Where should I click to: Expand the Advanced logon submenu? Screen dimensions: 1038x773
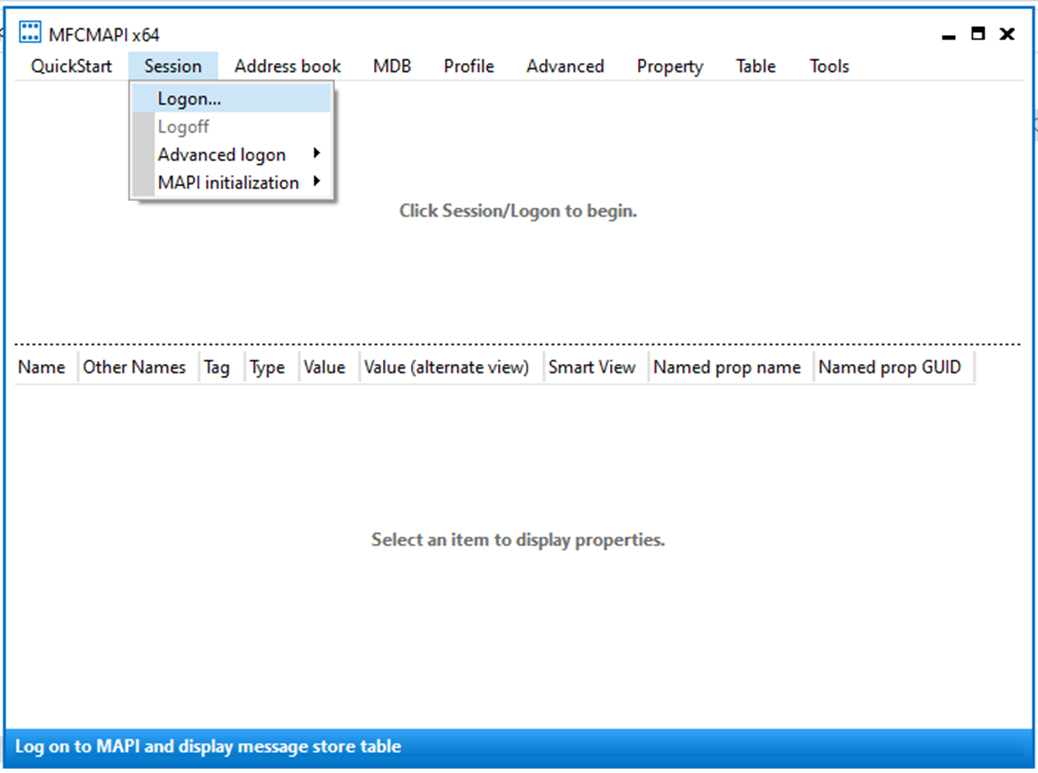[x=221, y=154]
